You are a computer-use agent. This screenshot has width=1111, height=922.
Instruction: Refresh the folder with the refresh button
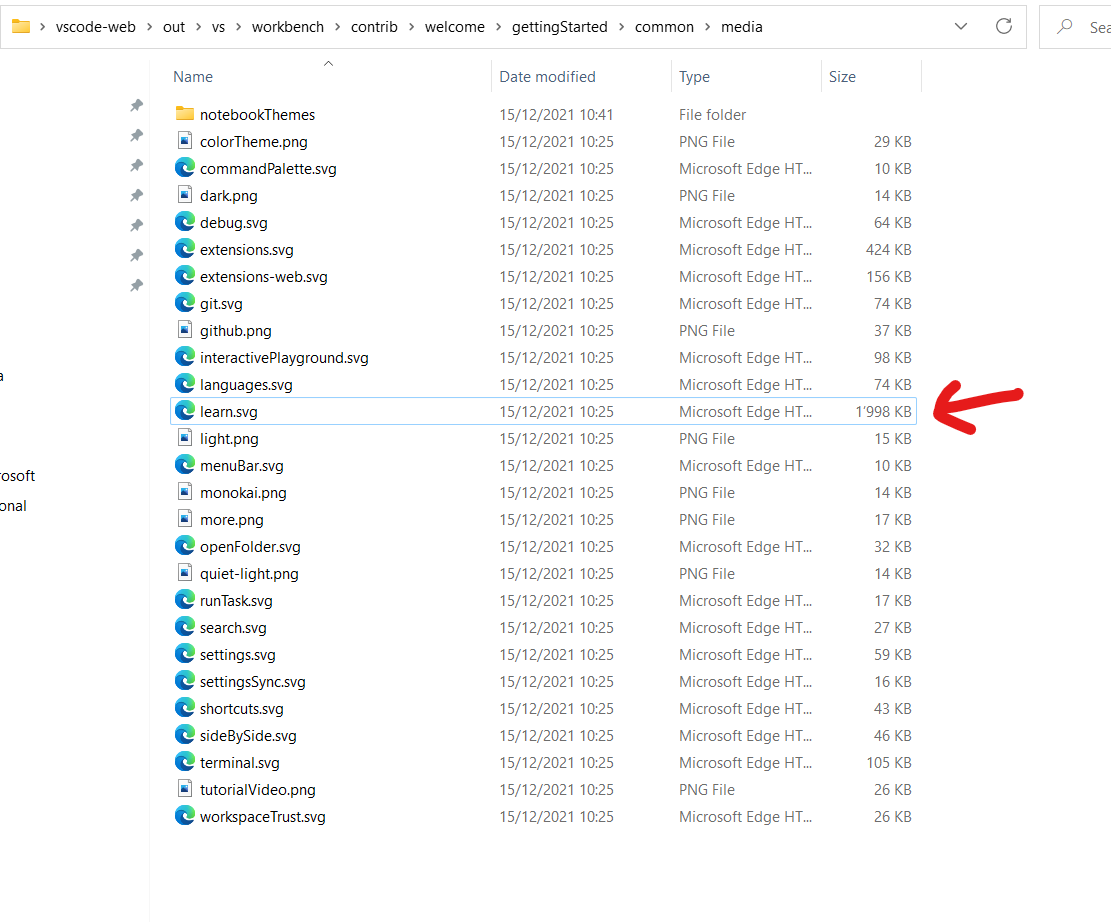pyautogui.click(x=1003, y=26)
